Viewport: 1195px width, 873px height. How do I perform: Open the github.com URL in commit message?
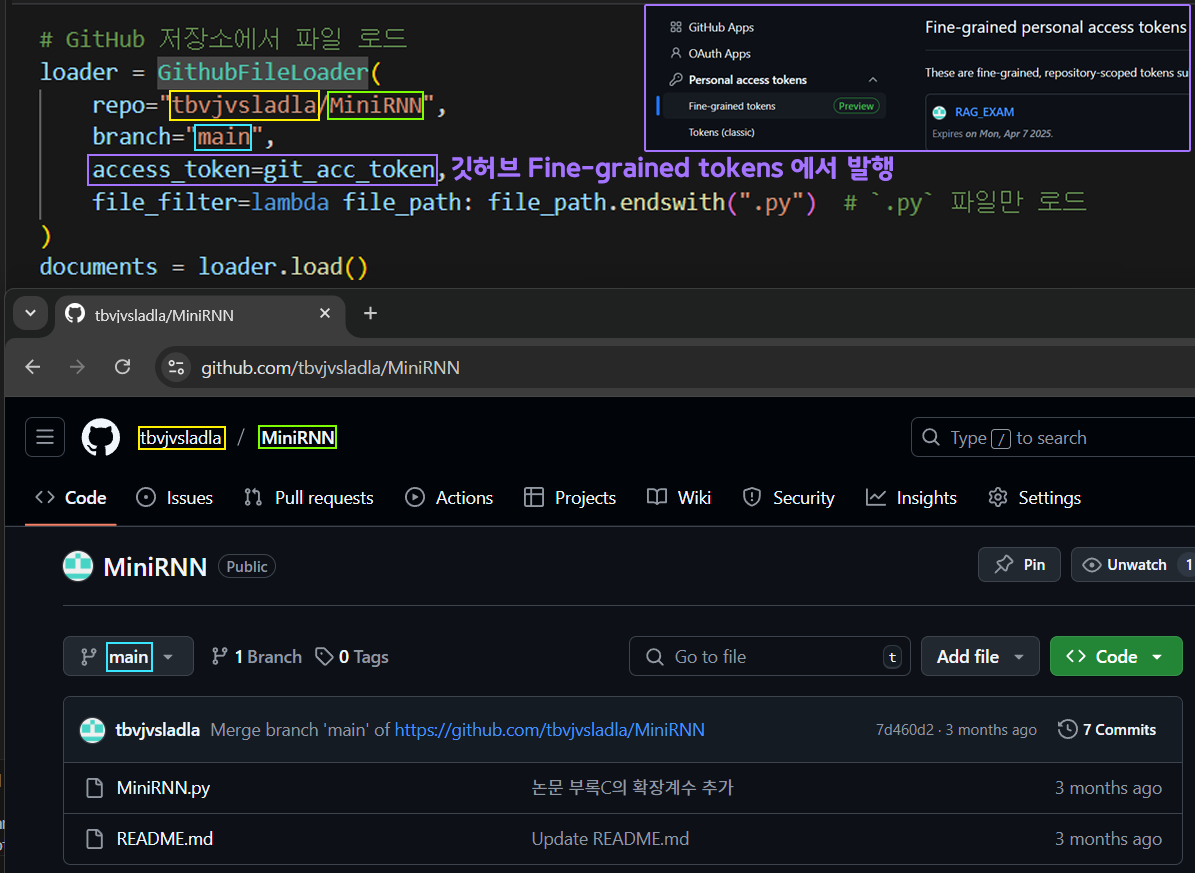[549, 730]
